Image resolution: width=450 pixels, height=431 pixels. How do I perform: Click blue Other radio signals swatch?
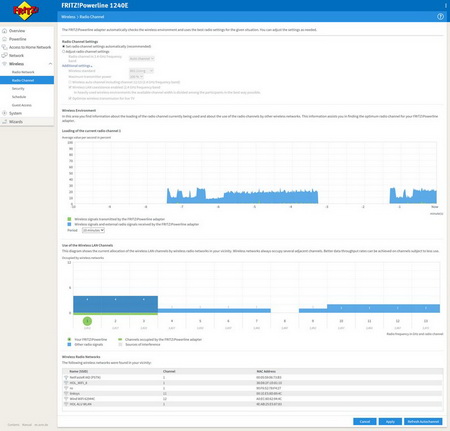69,344
